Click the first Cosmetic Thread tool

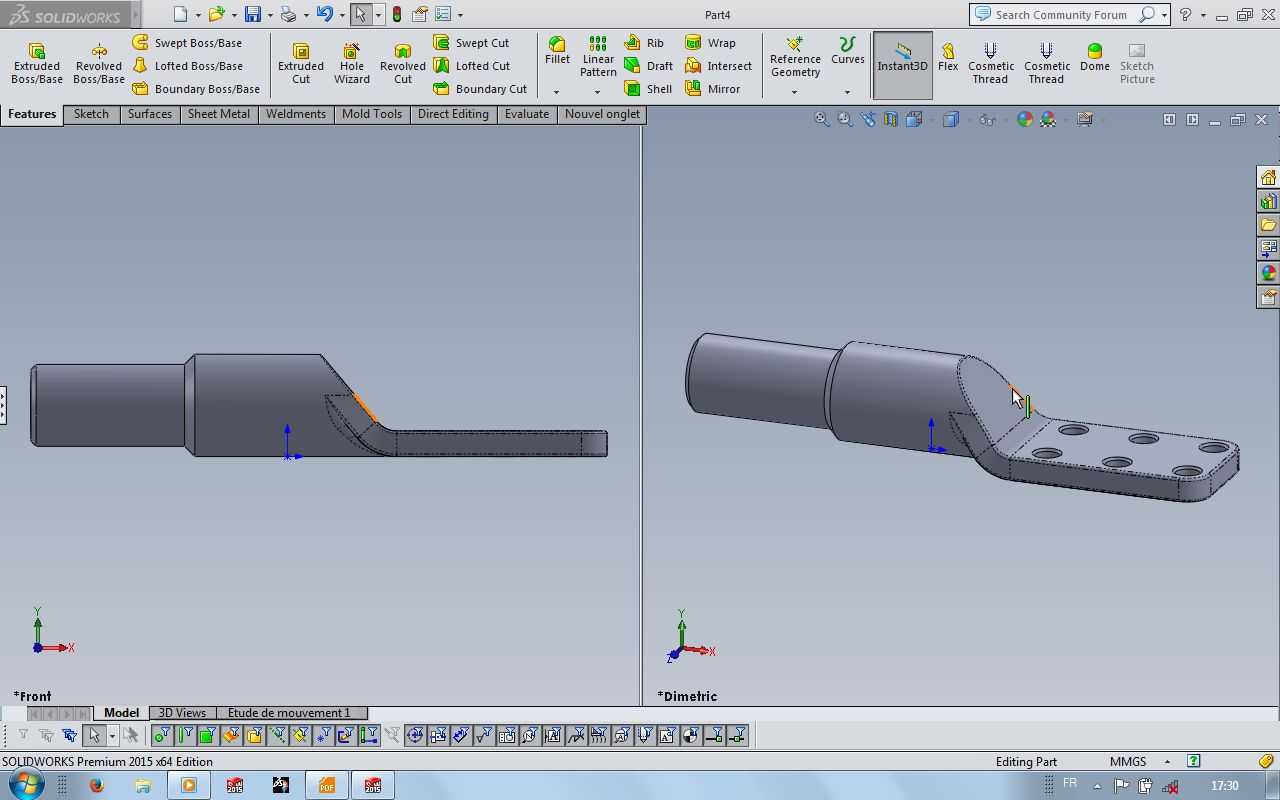[991, 63]
